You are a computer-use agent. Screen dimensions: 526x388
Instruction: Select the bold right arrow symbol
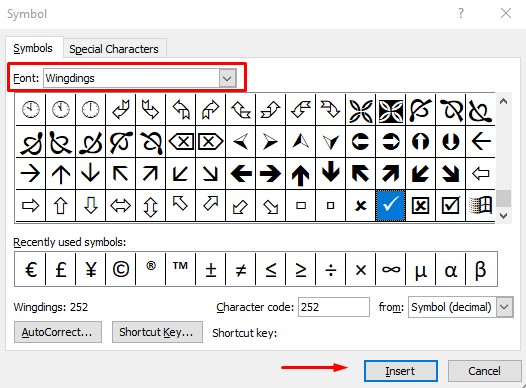coord(270,173)
